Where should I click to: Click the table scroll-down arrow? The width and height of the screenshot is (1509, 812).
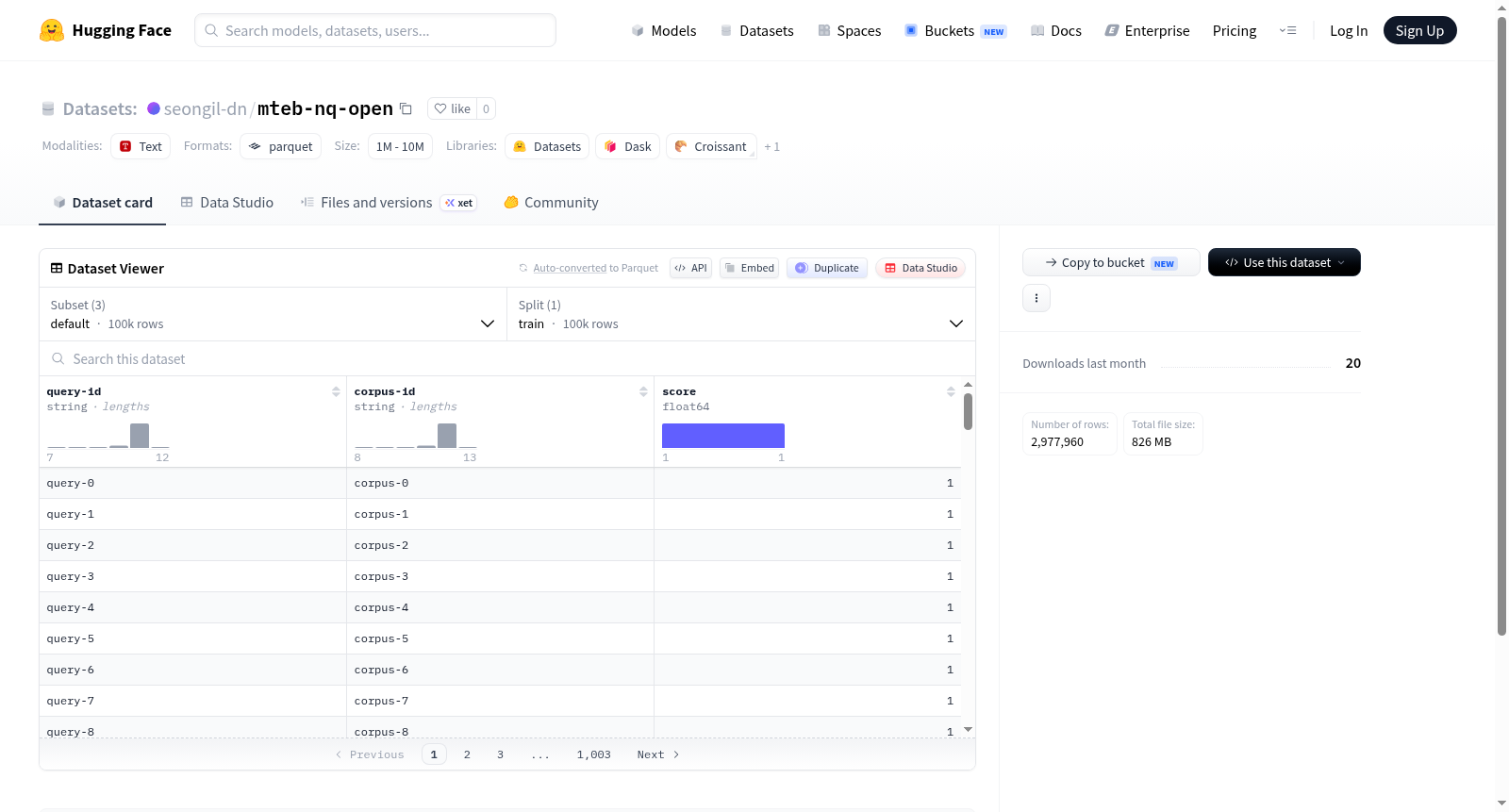[x=968, y=730]
